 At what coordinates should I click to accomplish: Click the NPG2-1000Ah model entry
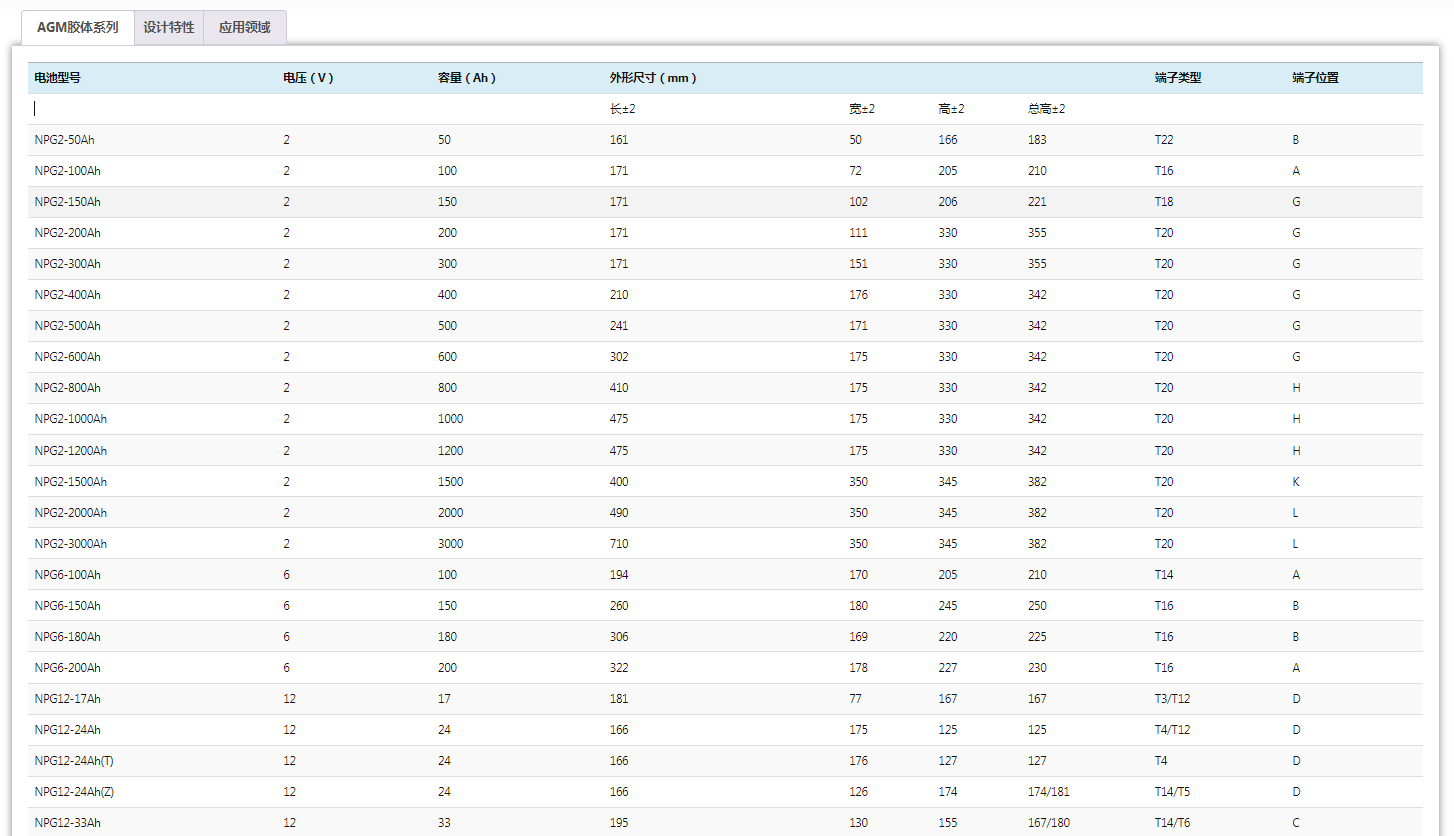(70, 419)
